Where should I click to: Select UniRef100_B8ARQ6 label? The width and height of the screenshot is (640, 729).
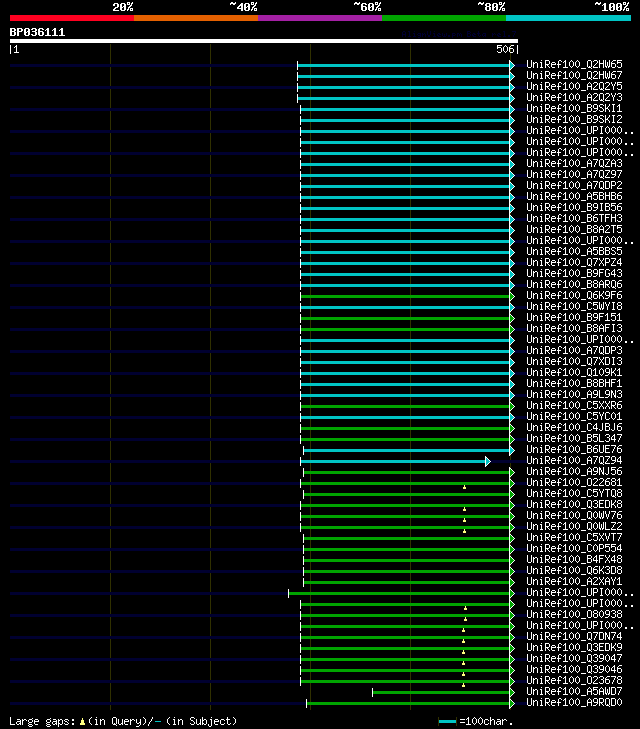click(574, 285)
